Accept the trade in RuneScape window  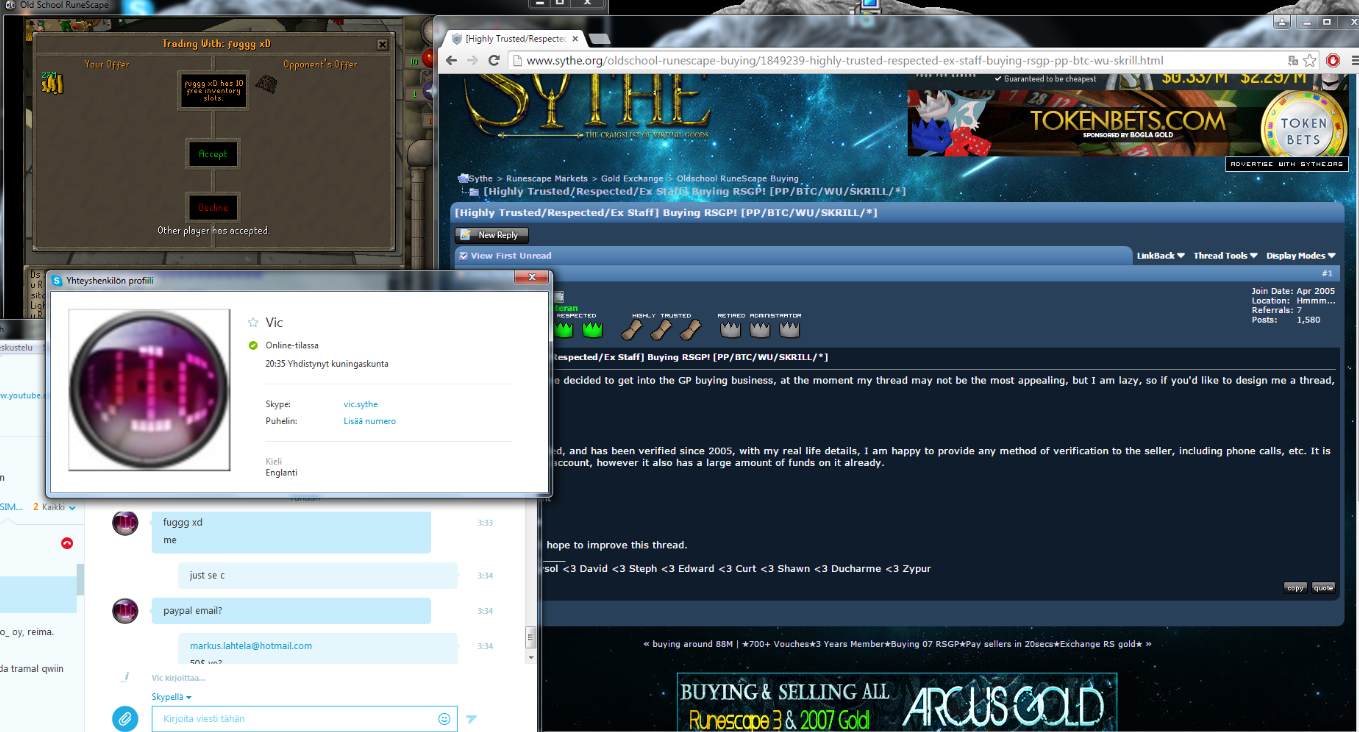click(x=213, y=154)
